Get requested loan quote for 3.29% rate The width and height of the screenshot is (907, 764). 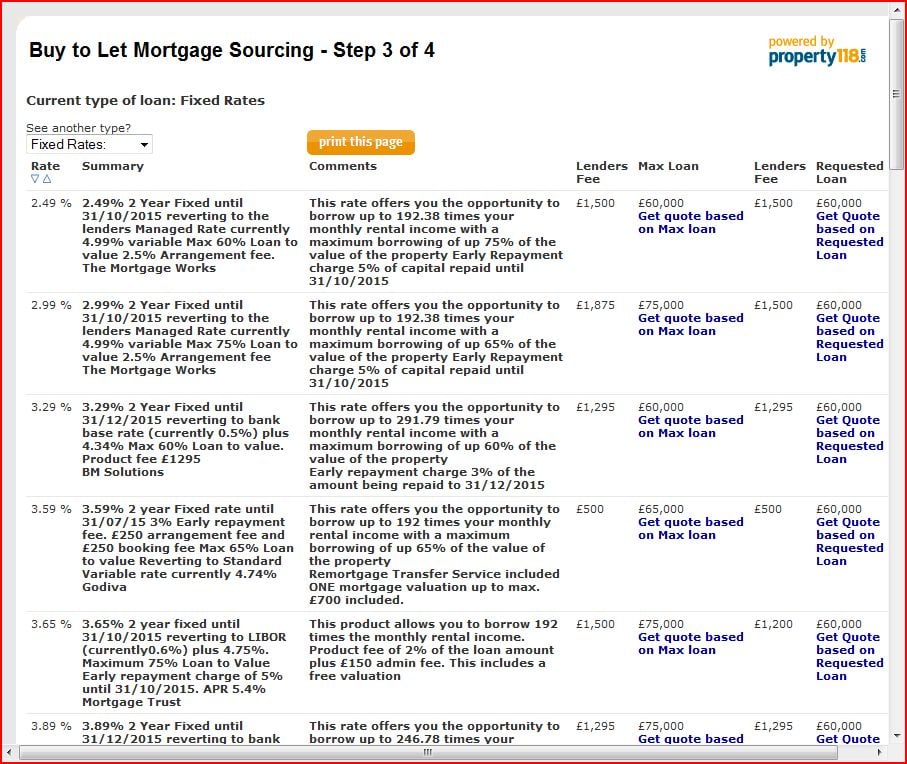(x=849, y=440)
